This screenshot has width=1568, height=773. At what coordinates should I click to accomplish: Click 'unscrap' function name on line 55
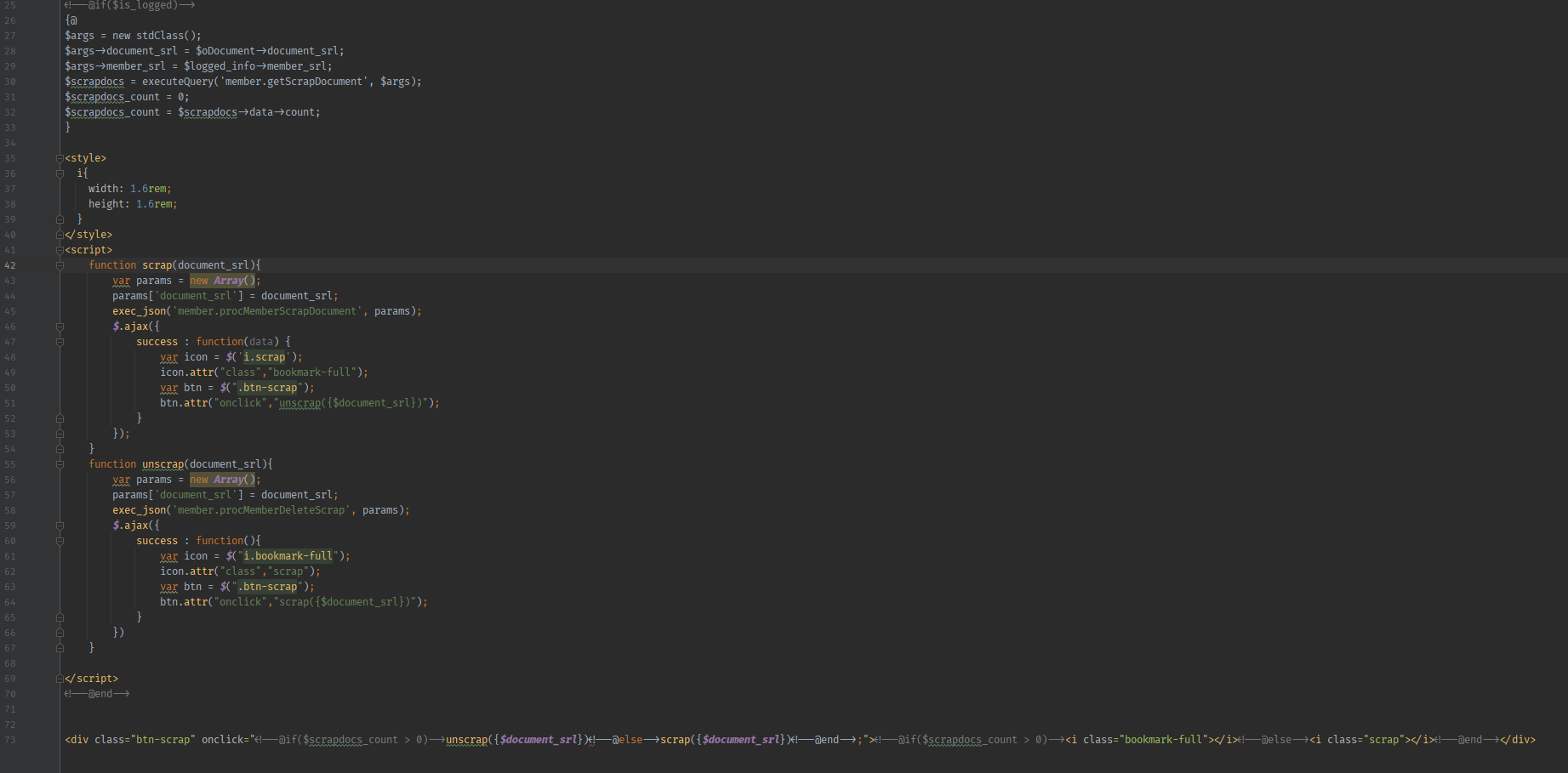point(163,464)
